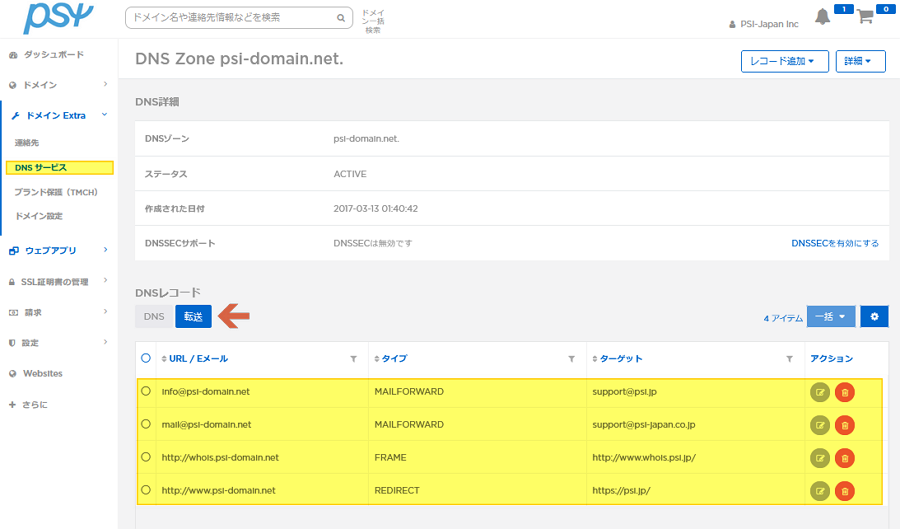The height and width of the screenshot is (529, 900).
Task: Click the DNSSECを有効にする link
Action: pos(835,243)
